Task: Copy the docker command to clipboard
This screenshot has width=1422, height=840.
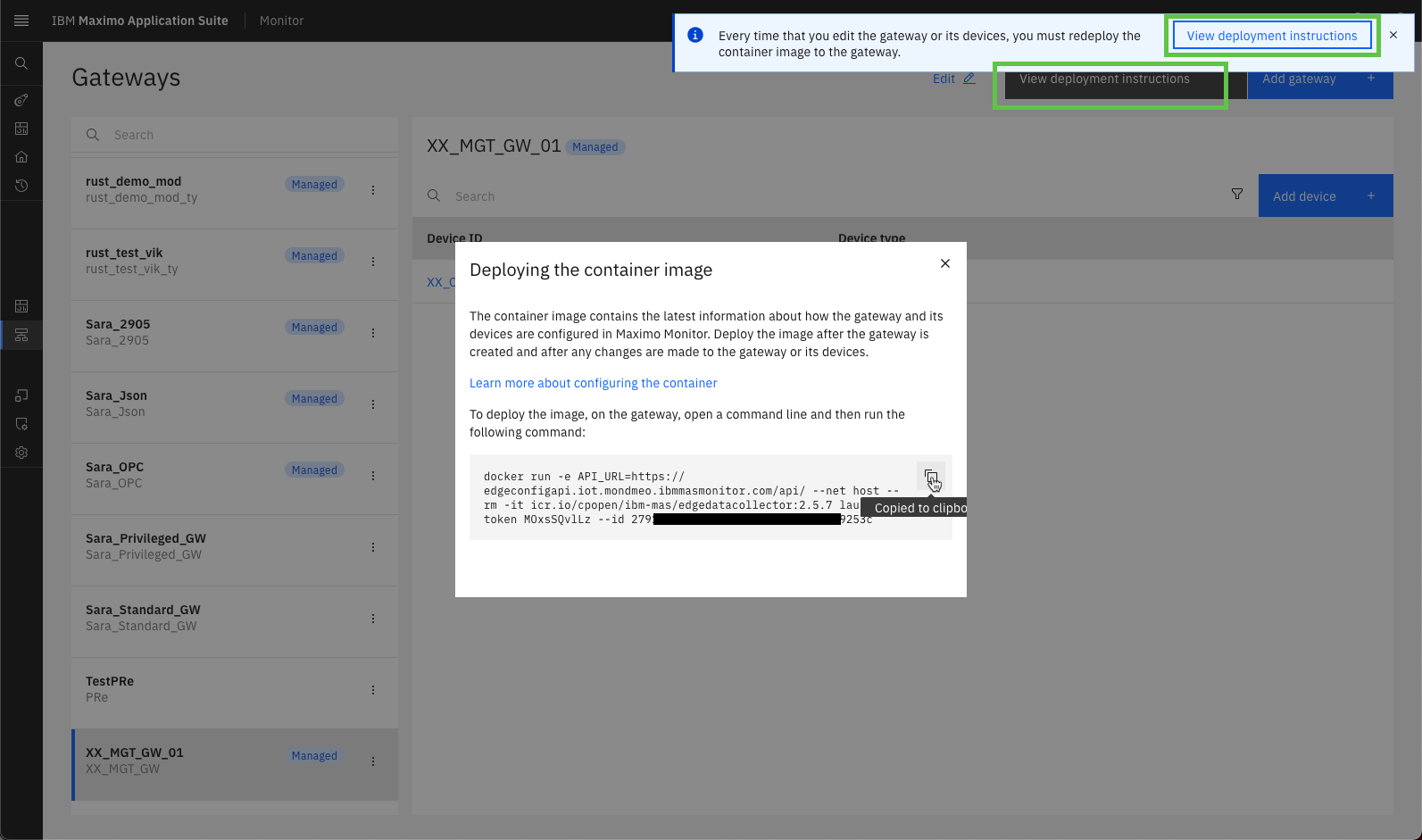Action: 930,477
